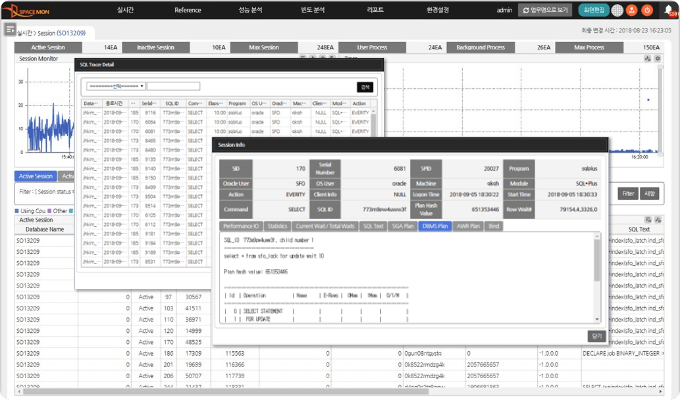Switch to AWR Plan tab
The width and height of the screenshot is (680, 400).
[x=468, y=226]
